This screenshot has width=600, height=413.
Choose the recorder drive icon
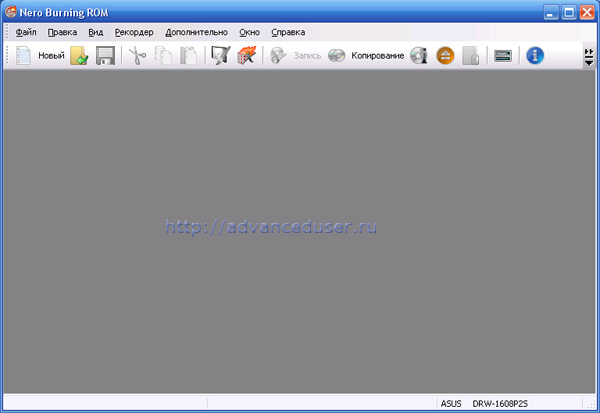pyautogui.click(x=503, y=56)
